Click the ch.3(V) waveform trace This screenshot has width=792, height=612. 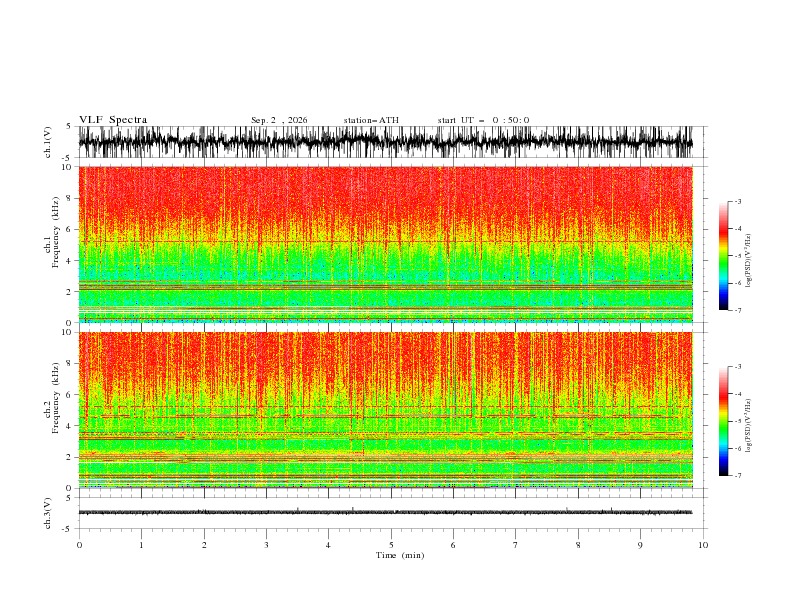(385, 513)
